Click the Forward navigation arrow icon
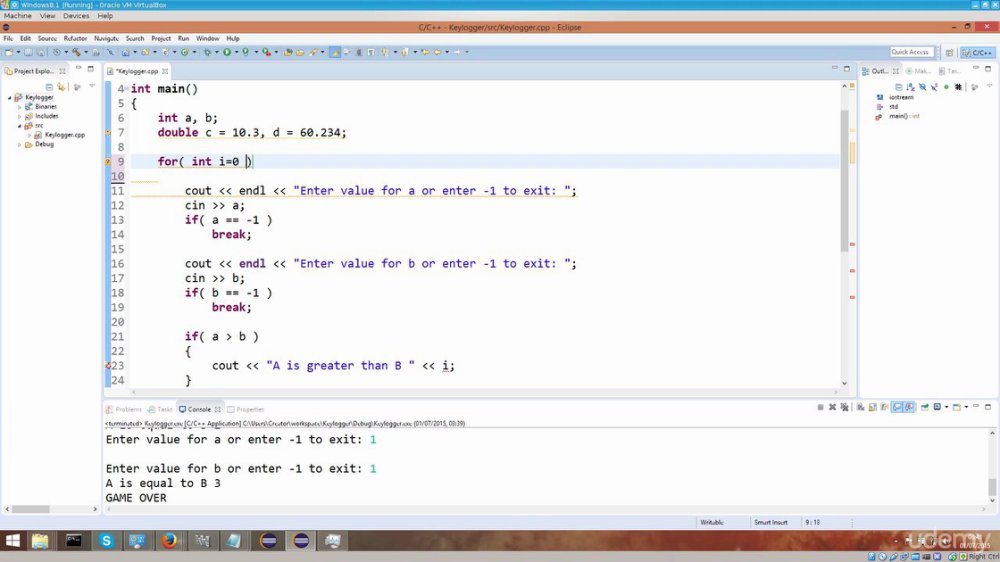Viewport: 1000px width, 562px height. point(457,52)
